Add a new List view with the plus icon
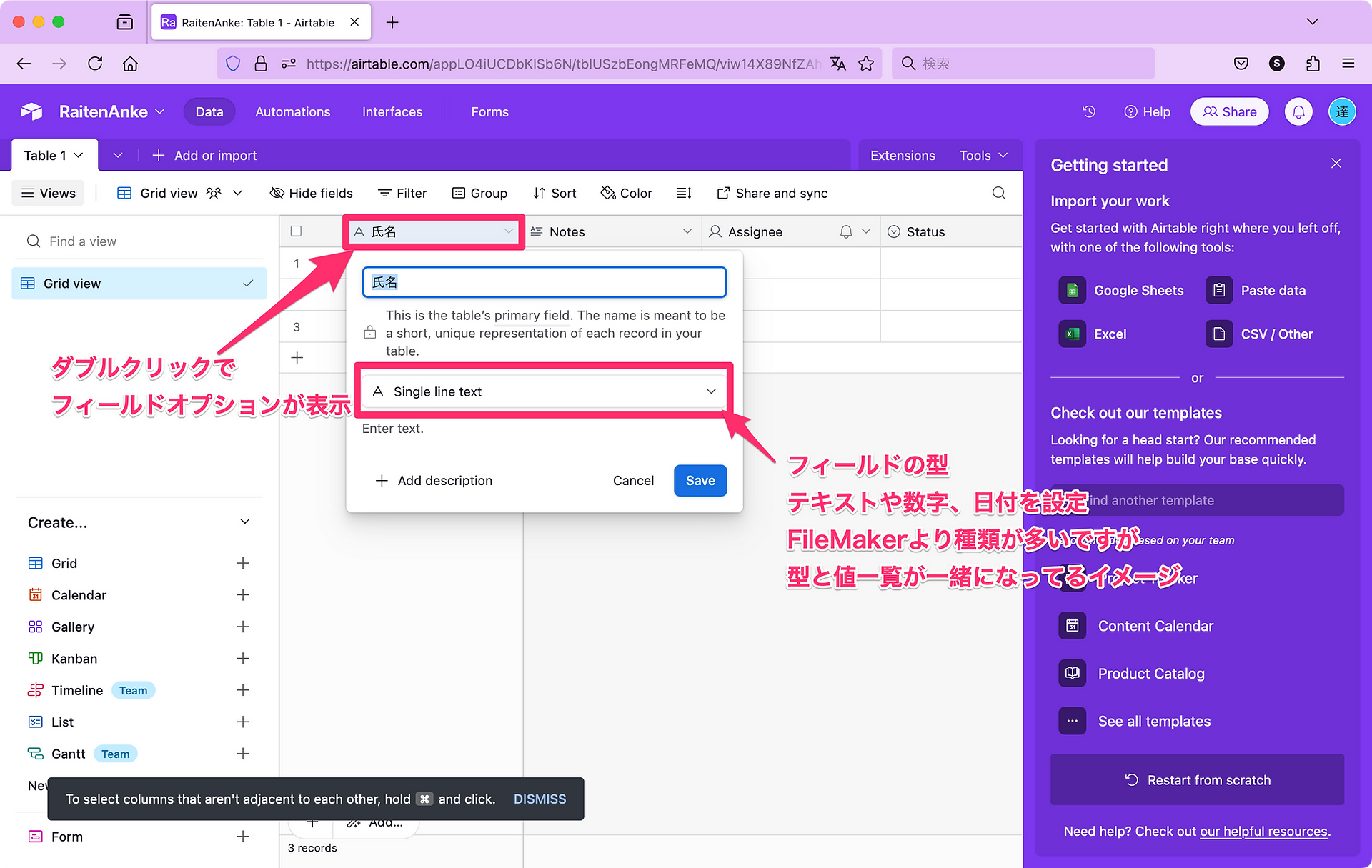The width and height of the screenshot is (1372, 868). (x=243, y=722)
